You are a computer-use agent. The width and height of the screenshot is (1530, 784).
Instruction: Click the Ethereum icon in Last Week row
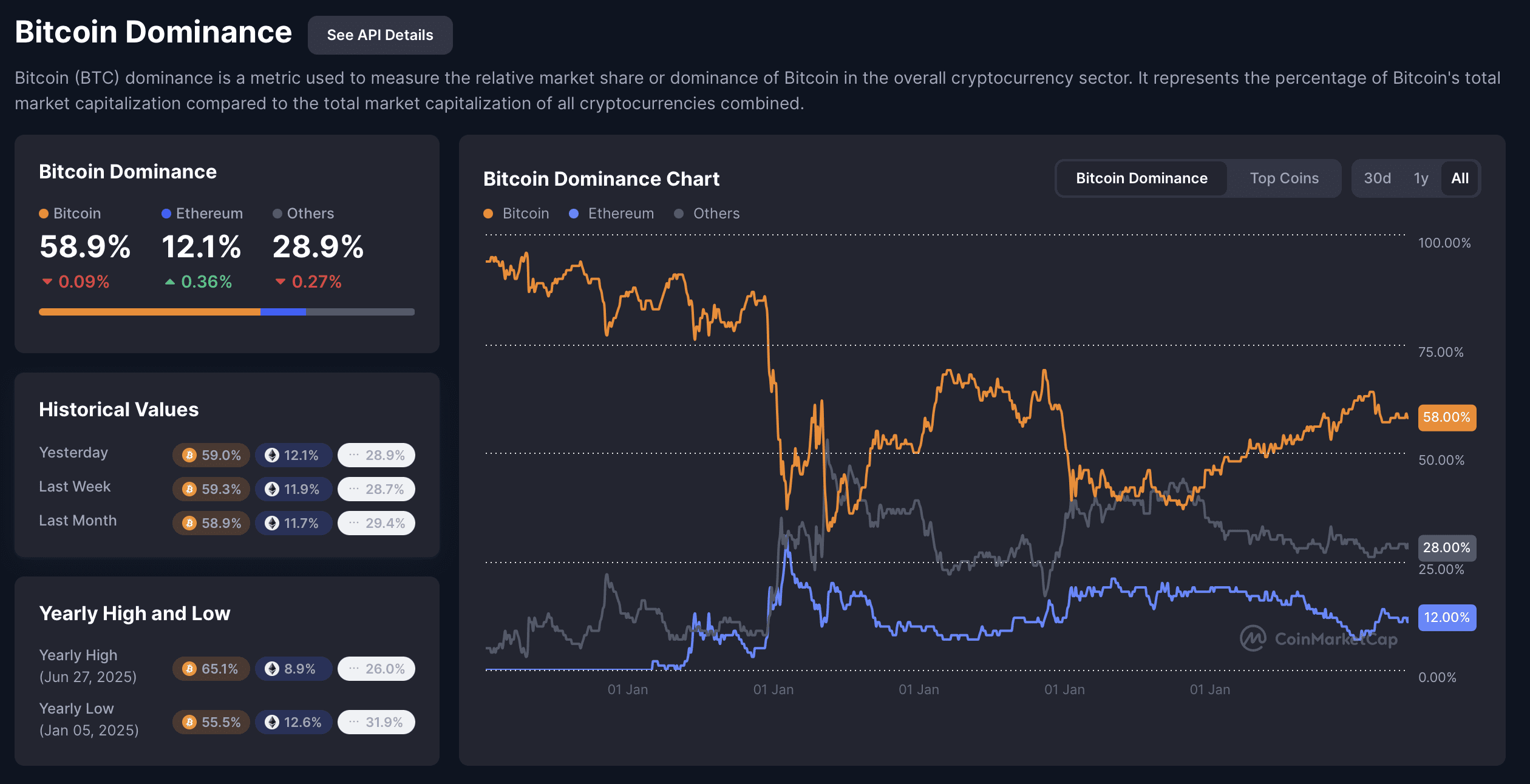point(272,489)
